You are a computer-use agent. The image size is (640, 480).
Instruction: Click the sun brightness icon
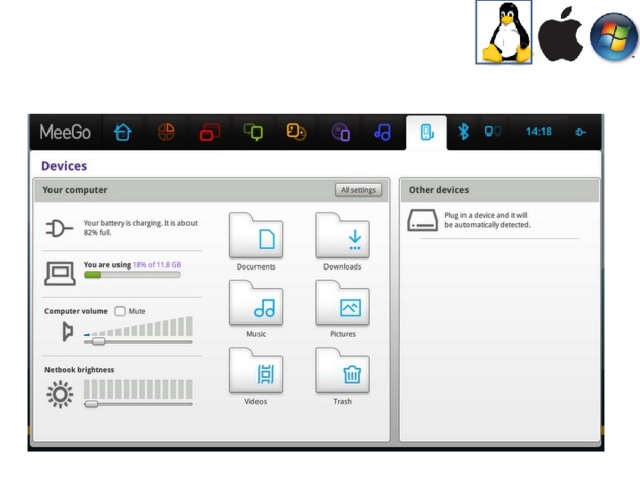coord(60,394)
